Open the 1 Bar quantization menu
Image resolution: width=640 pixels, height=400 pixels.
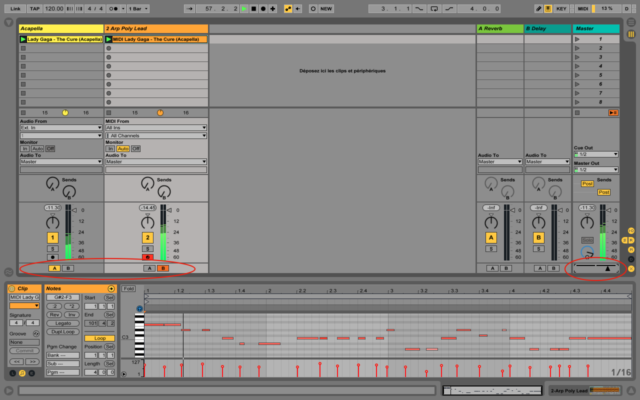tap(138, 9)
